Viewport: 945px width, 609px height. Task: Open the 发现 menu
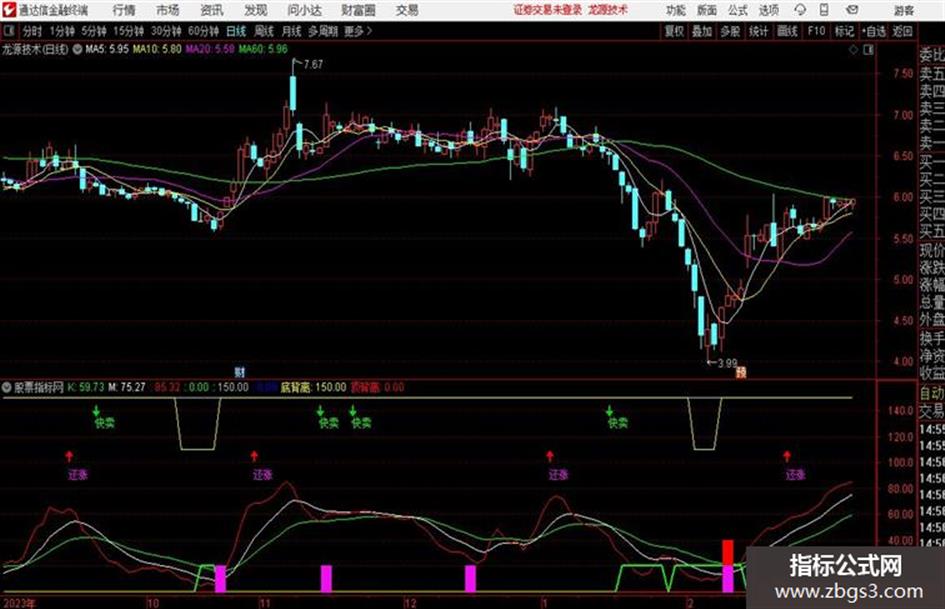click(x=256, y=10)
